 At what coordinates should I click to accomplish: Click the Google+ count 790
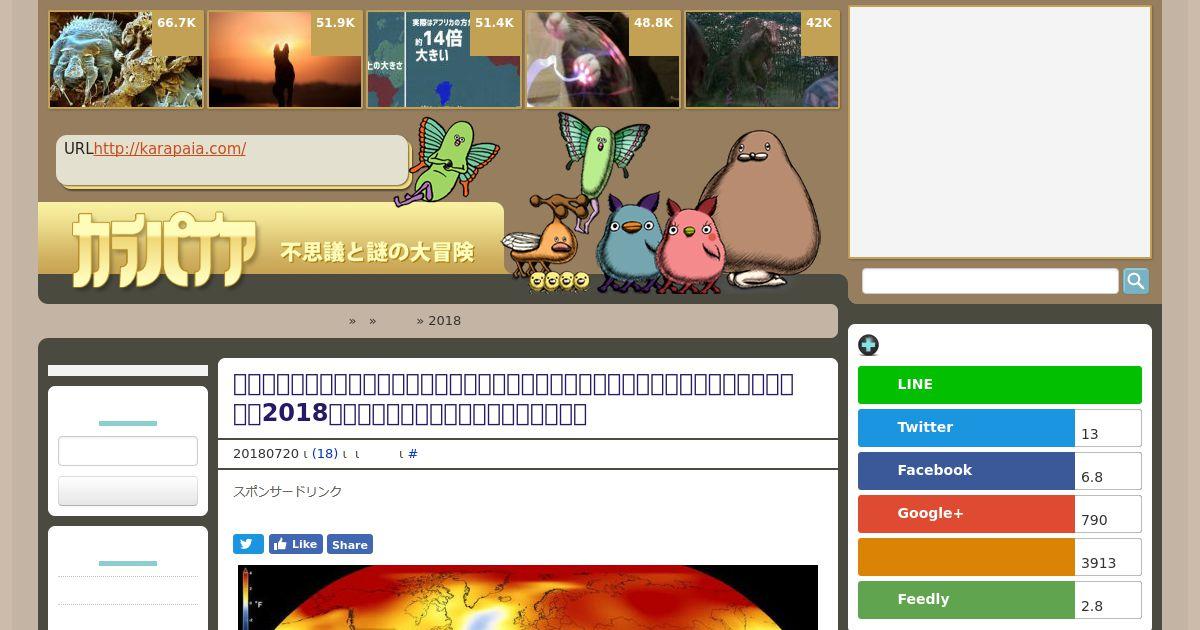1108,514
